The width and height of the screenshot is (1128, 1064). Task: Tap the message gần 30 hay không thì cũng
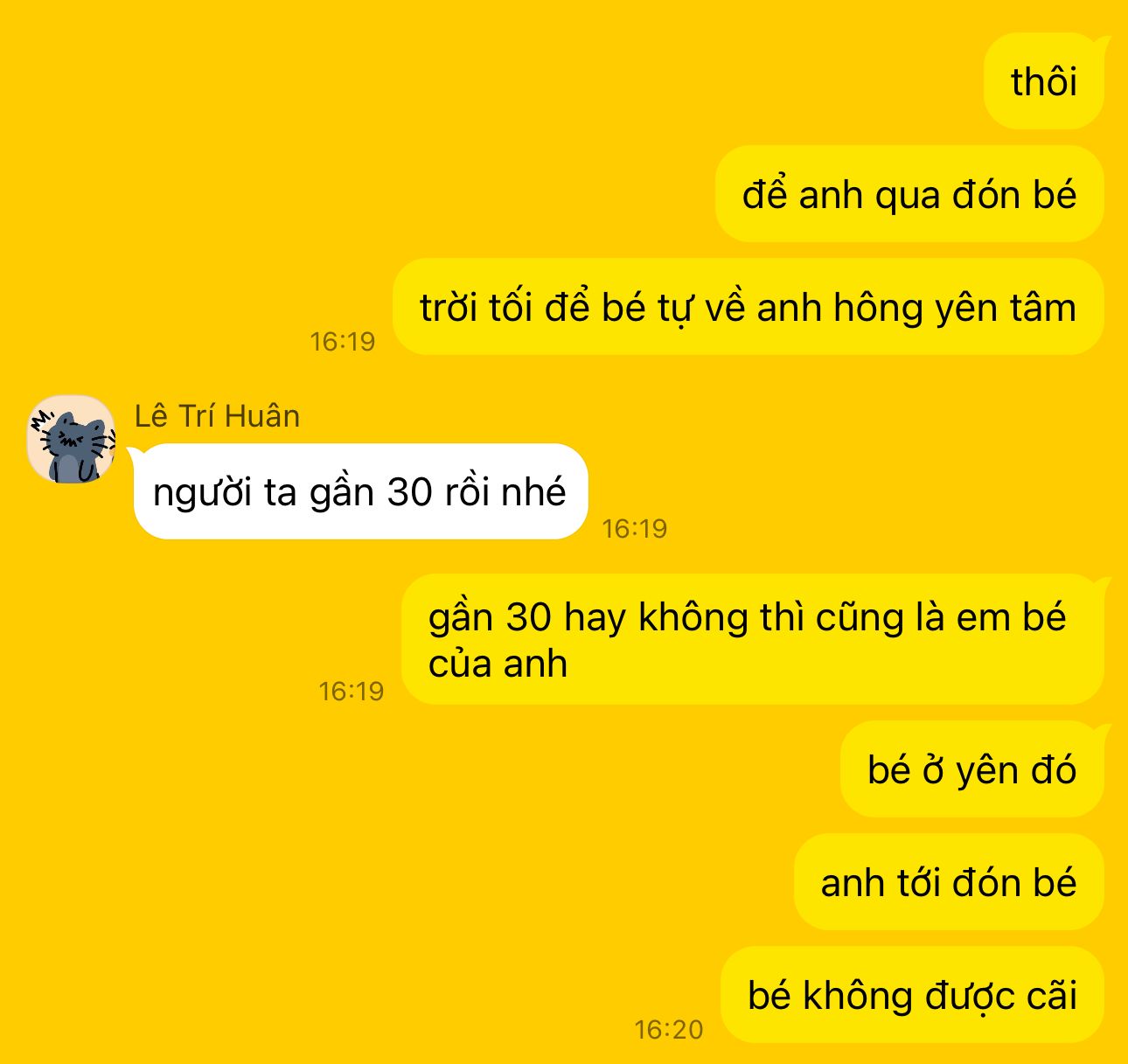click(x=752, y=640)
